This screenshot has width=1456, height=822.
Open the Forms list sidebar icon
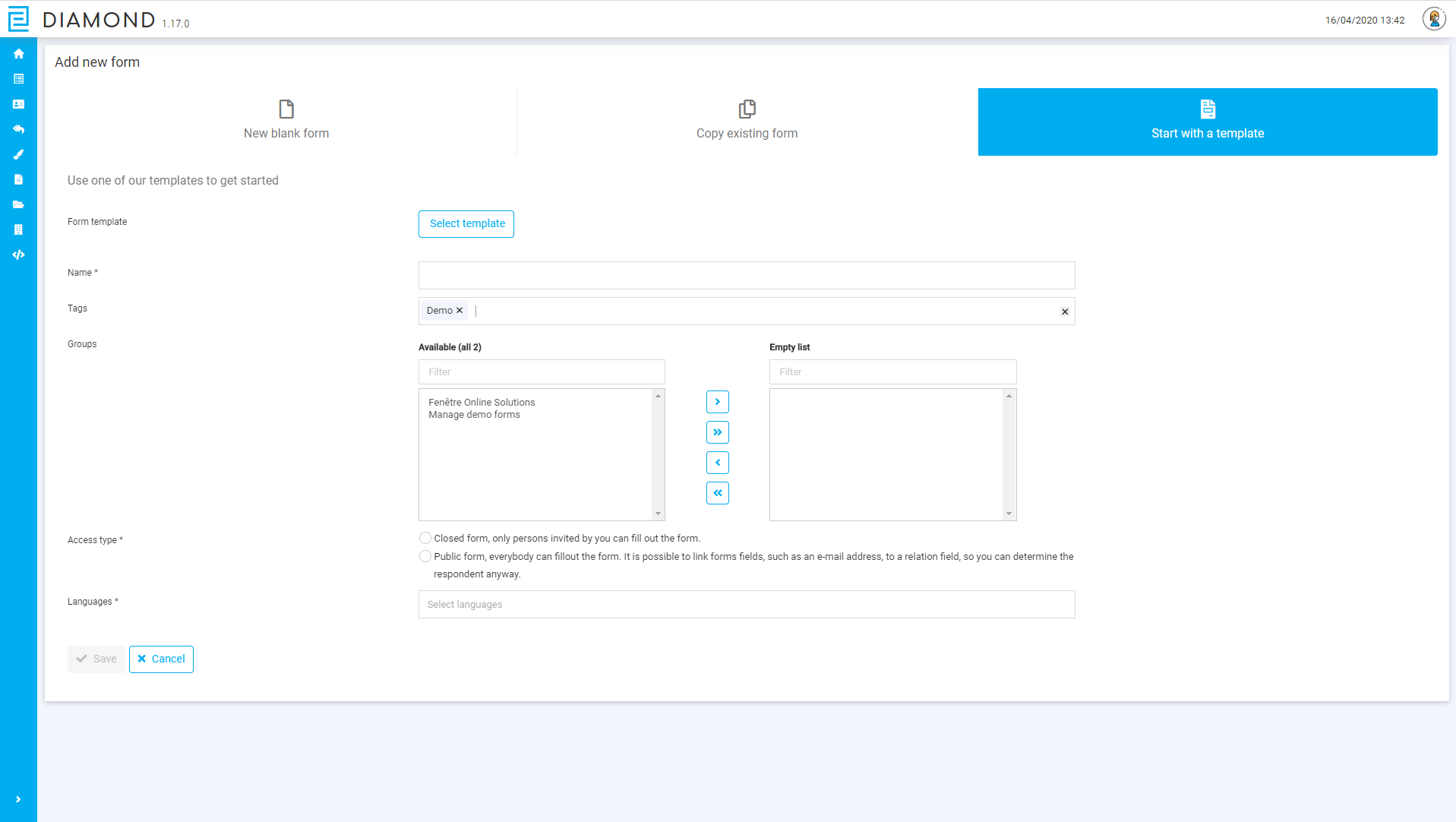pos(18,78)
